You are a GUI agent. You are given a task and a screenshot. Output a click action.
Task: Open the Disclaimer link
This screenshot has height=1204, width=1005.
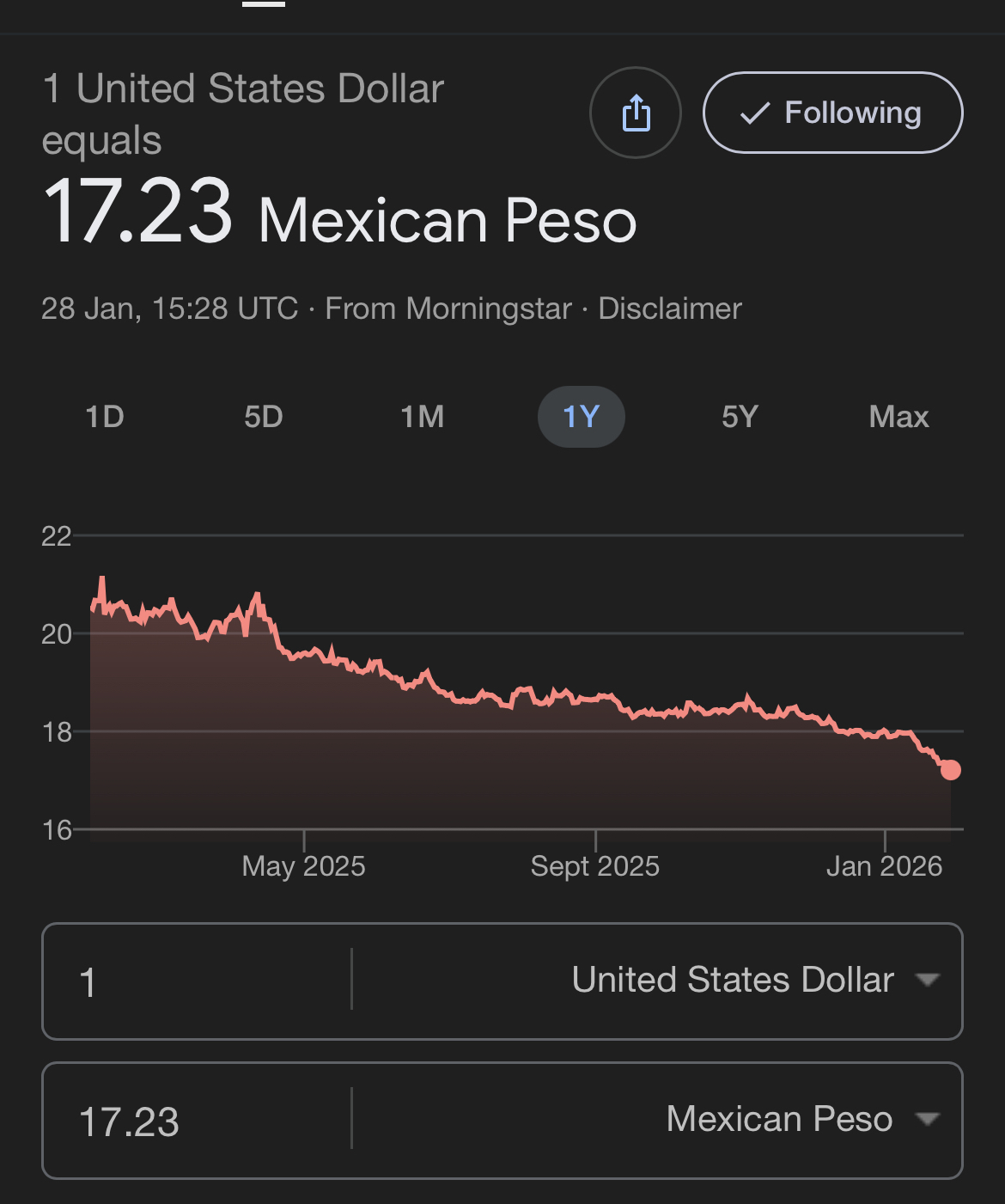pyautogui.click(x=669, y=309)
